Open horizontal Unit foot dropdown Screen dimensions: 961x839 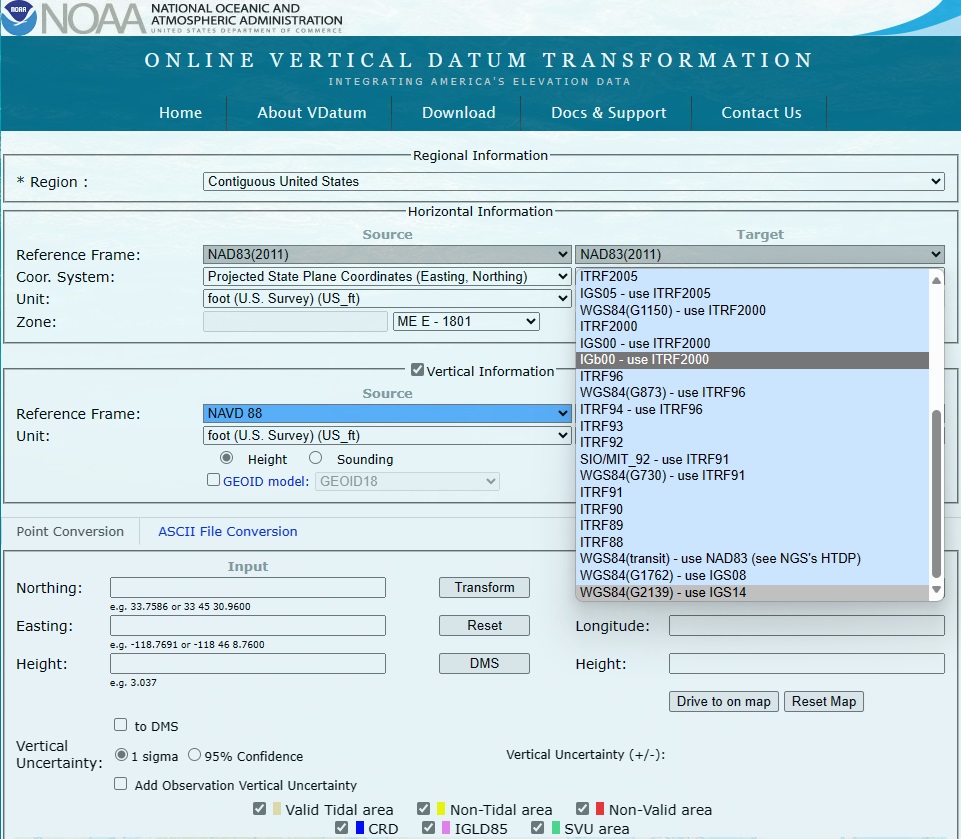(x=387, y=298)
